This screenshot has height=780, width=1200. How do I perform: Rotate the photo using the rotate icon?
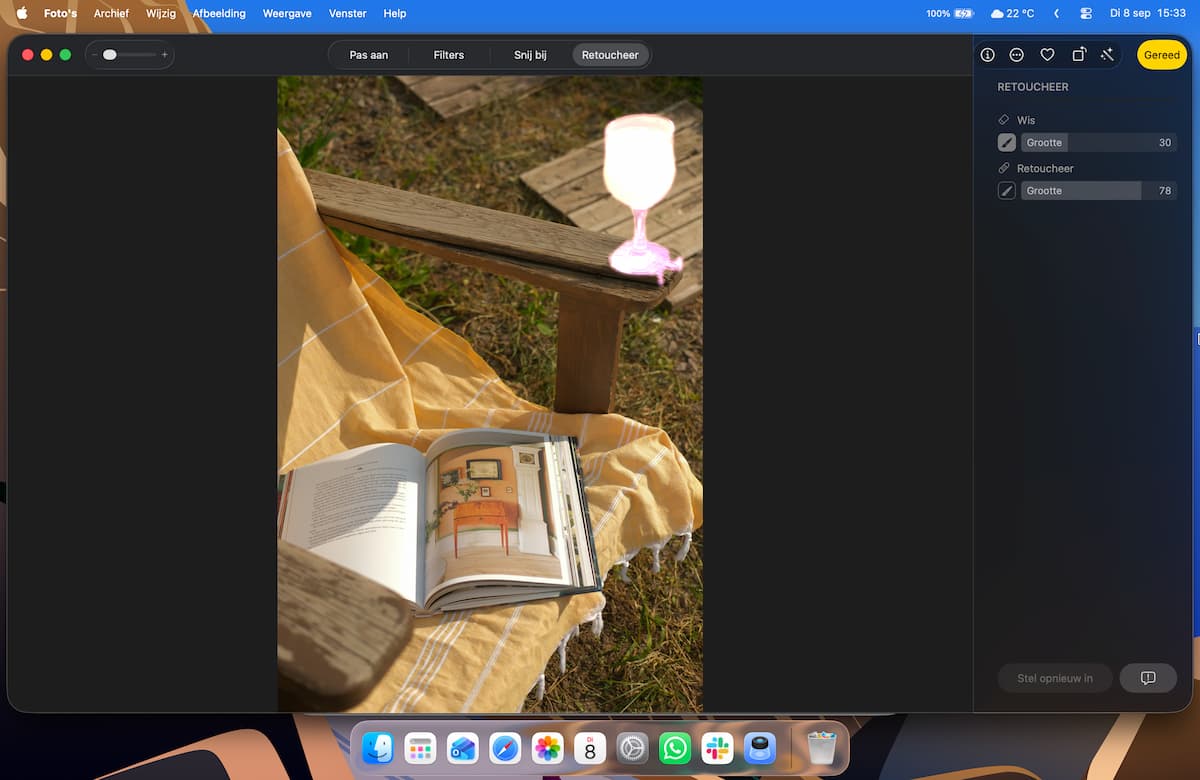pos(1078,55)
